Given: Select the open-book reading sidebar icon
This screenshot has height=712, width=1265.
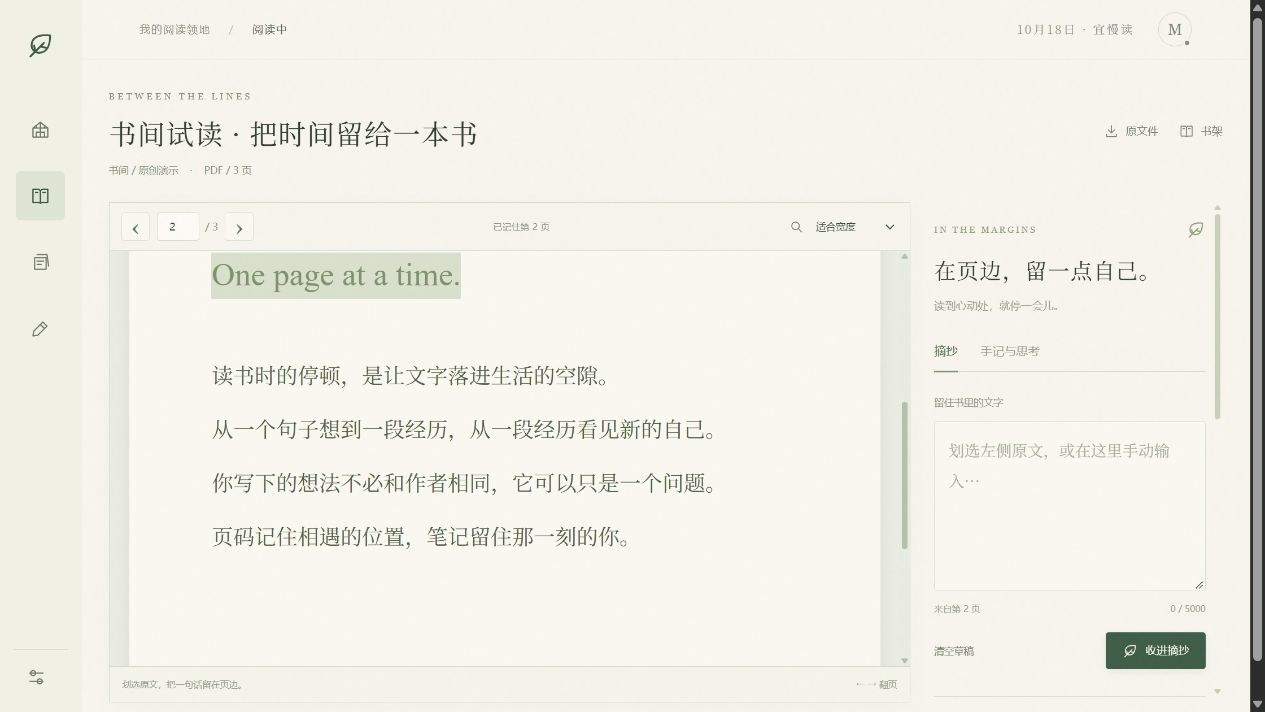Looking at the screenshot, I should (x=40, y=196).
